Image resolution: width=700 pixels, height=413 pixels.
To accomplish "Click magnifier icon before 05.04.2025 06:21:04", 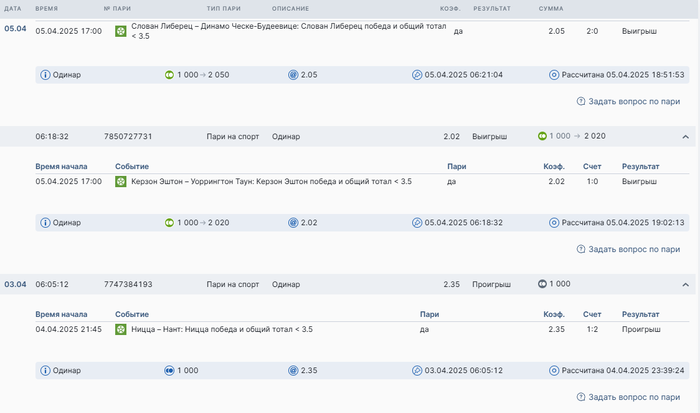I will coord(417,75).
